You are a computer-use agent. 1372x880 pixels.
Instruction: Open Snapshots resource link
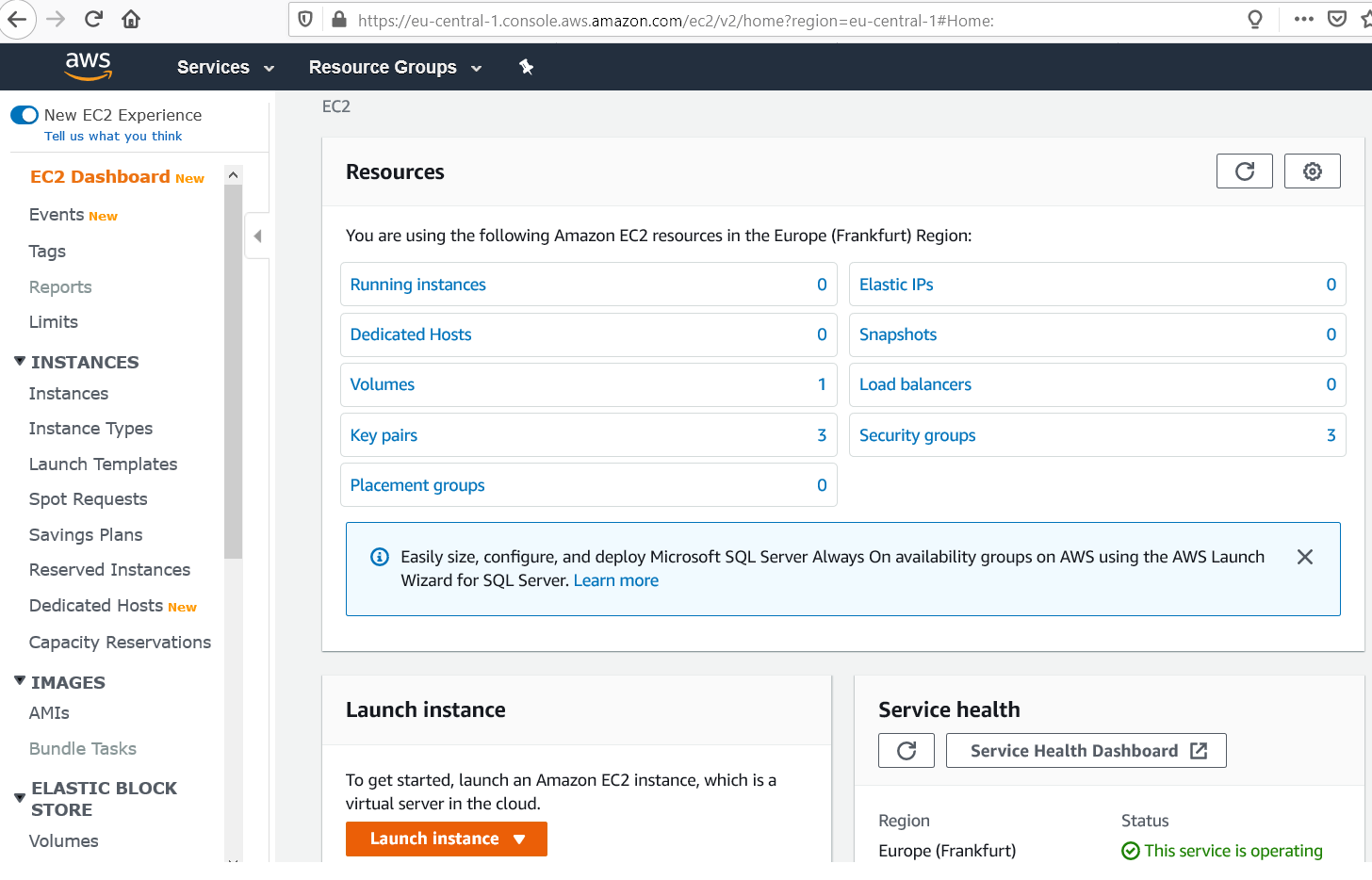click(898, 334)
